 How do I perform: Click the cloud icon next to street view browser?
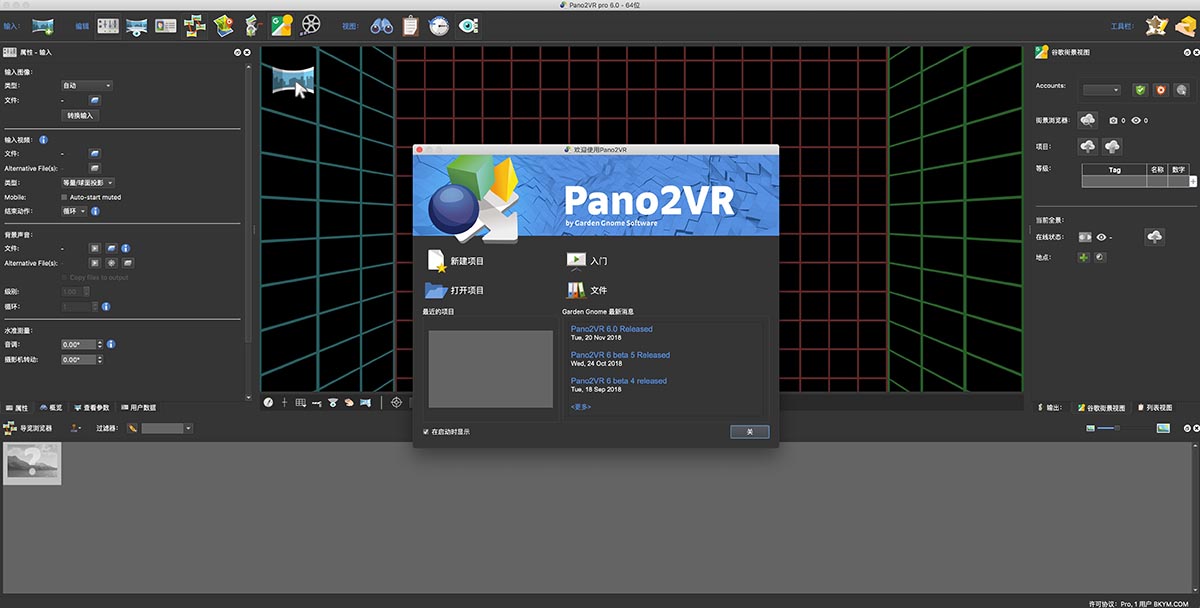click(x=1088, y=120)
